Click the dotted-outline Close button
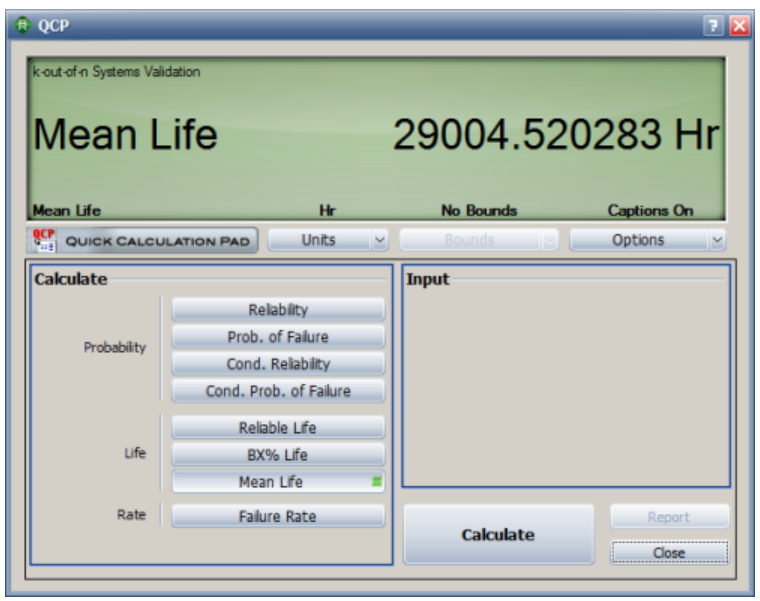This screenshot has height=601, width=760. 669,553
